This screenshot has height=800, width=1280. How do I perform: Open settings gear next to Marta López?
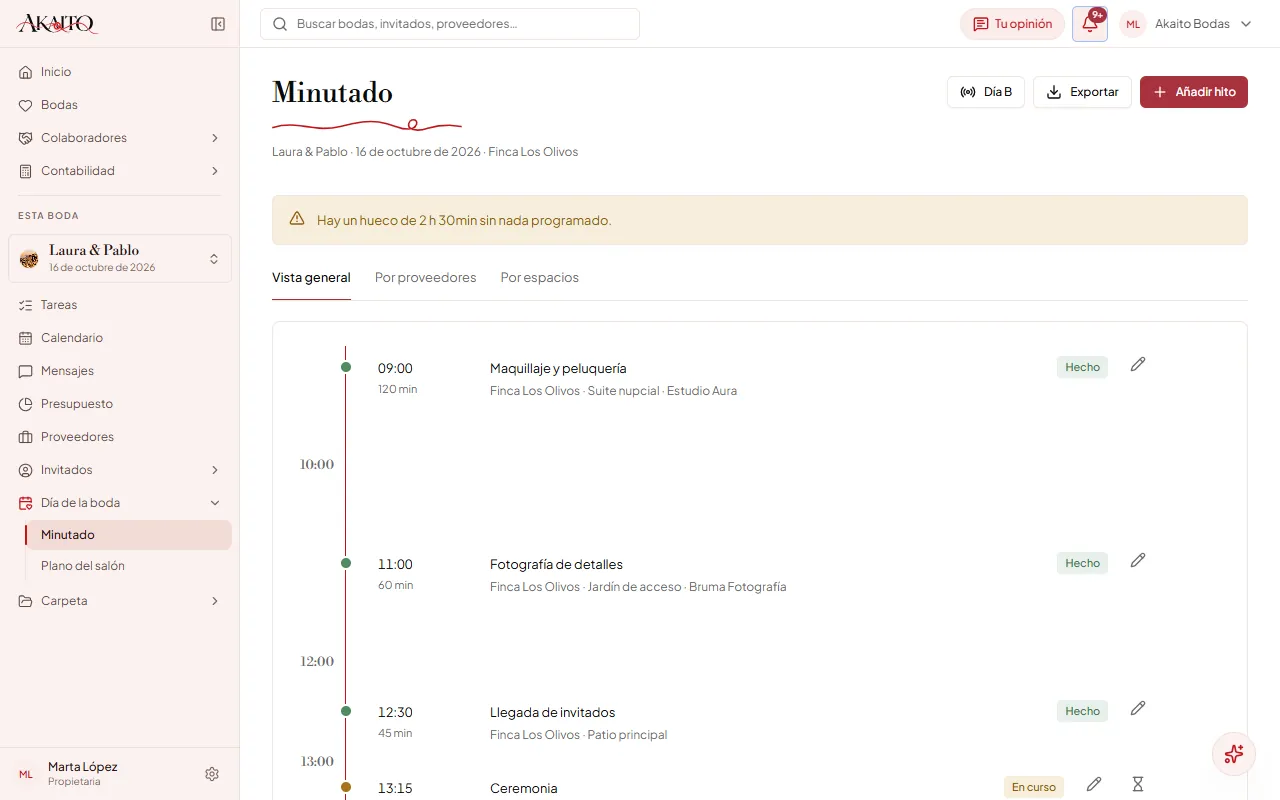[212, 774]
